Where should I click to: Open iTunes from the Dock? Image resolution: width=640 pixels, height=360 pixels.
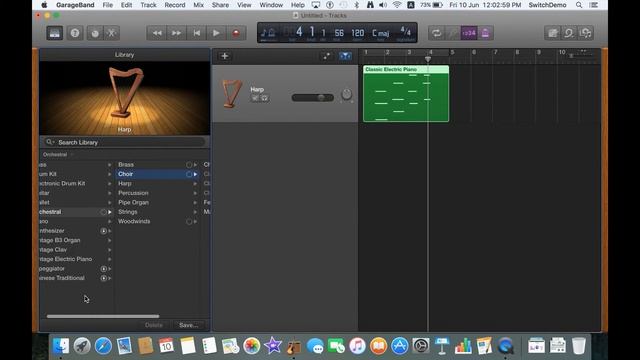(357, 346)
